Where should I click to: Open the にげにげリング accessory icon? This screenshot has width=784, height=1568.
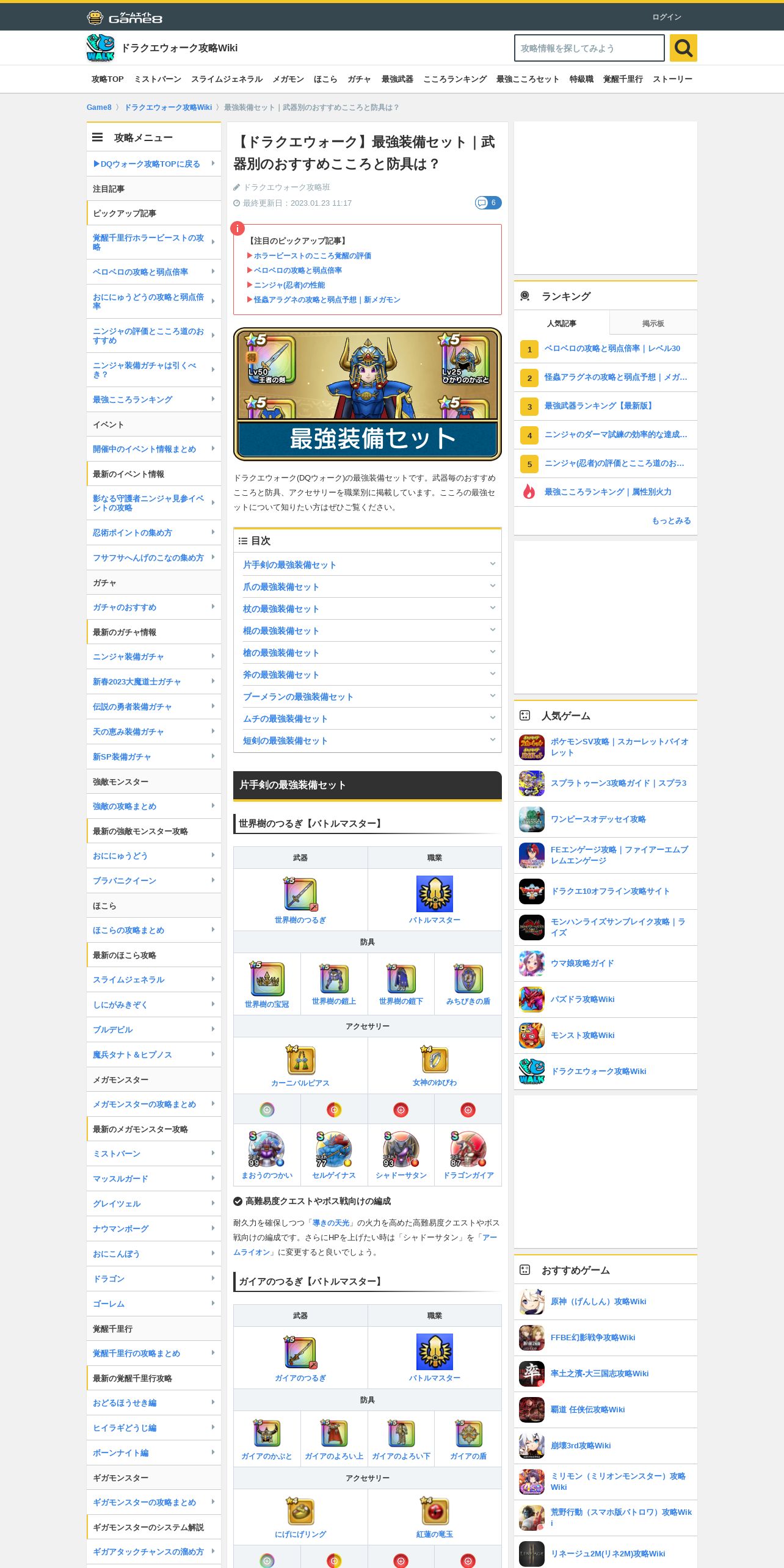[x=300, y=1512]
